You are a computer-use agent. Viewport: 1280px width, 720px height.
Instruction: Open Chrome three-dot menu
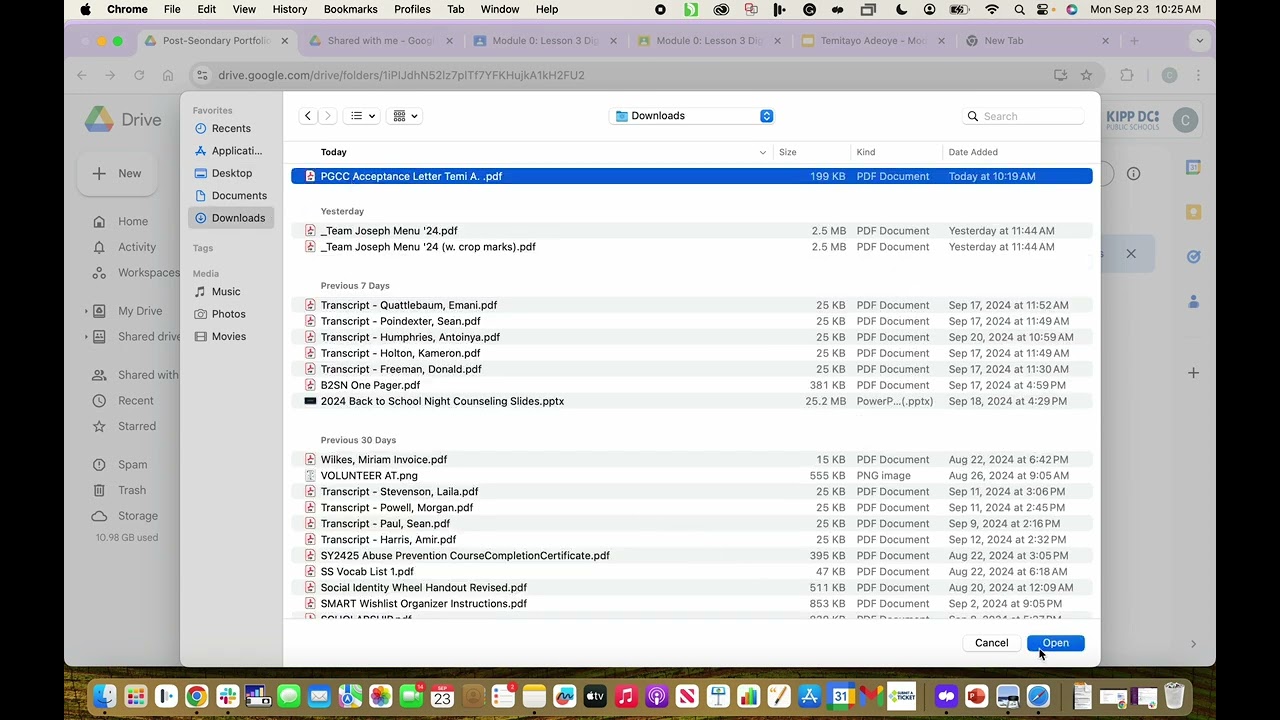coord(1198,75)
